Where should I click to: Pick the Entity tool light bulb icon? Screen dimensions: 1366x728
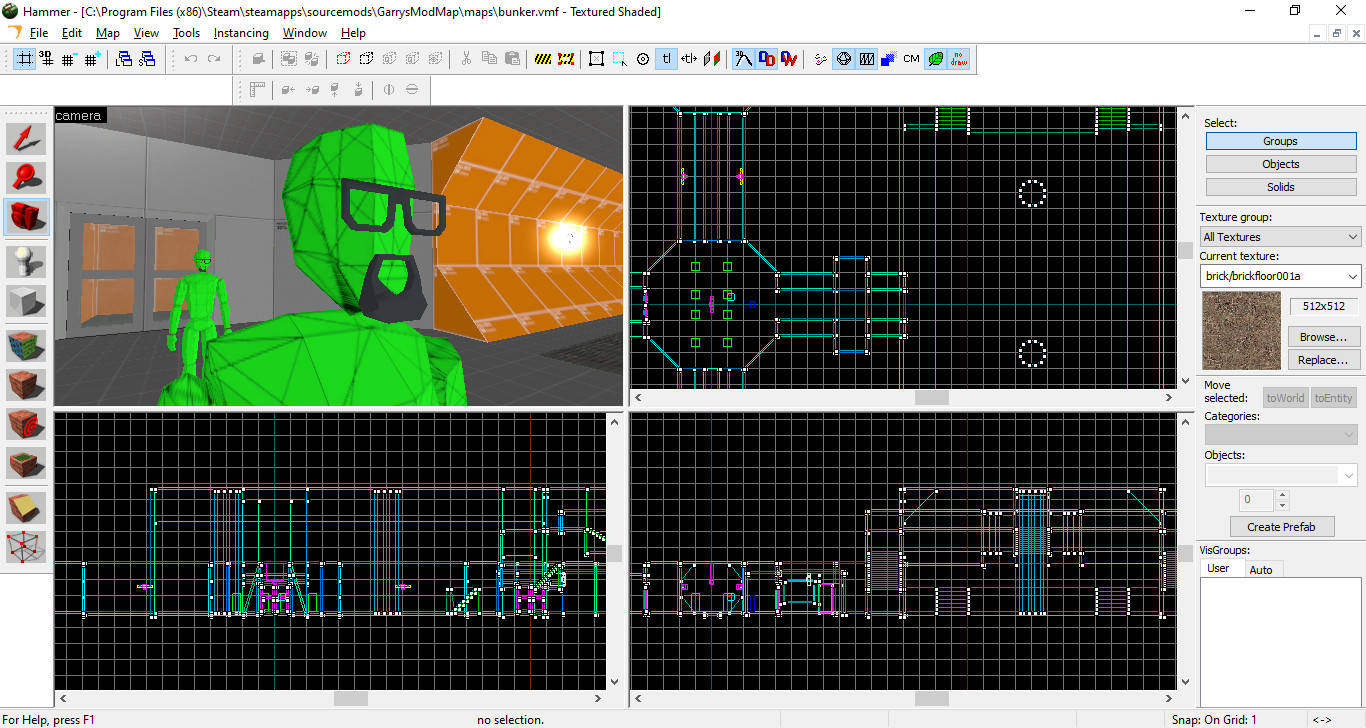click(x=26, y=262)
